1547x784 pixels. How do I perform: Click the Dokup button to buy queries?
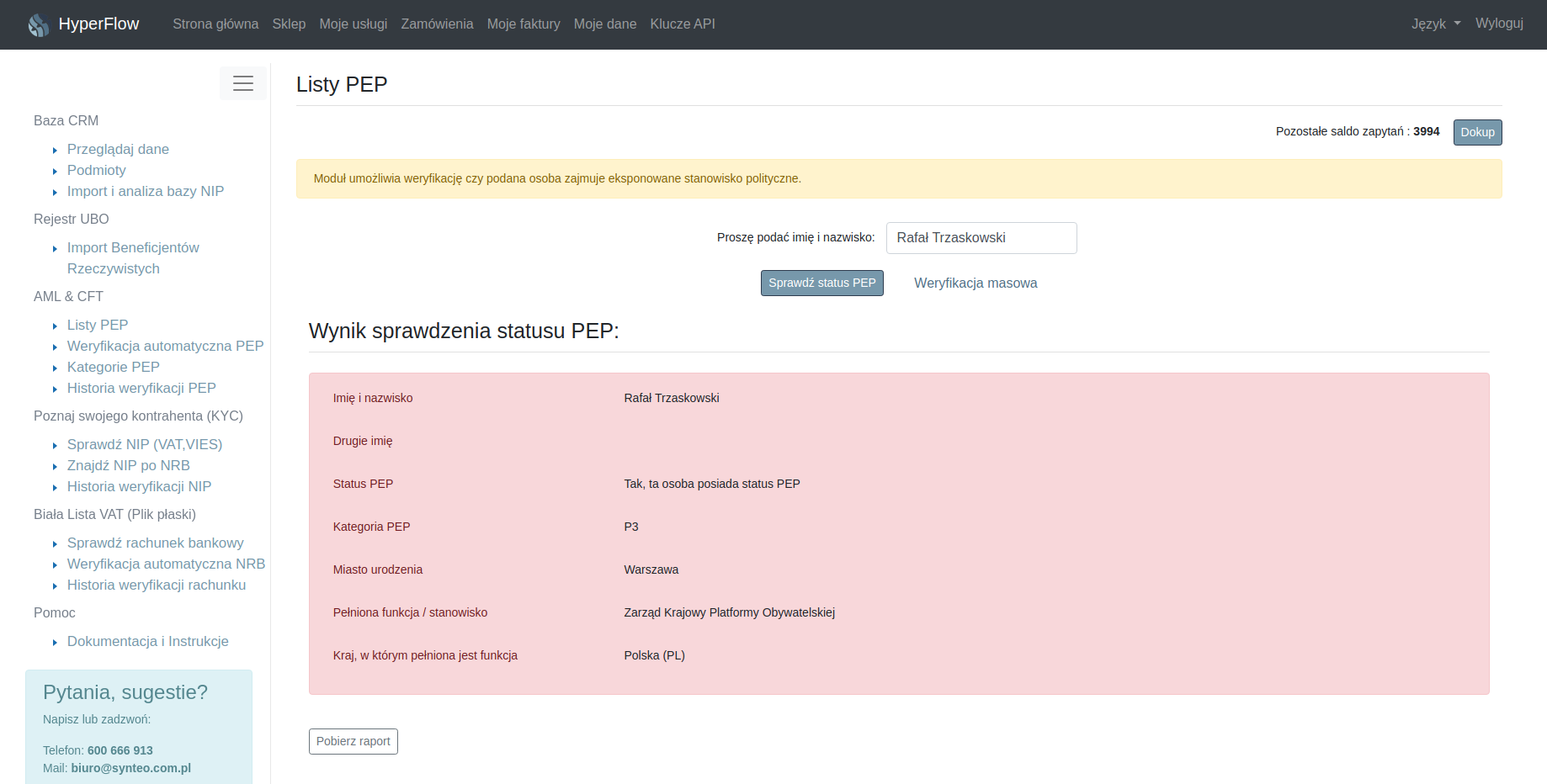(x=1477, y=132)
